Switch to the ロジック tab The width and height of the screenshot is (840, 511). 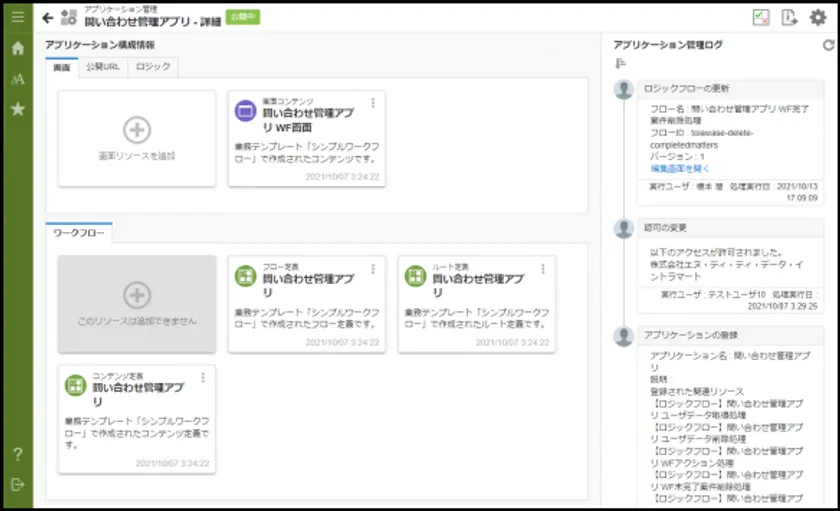[x=153, y=67]
